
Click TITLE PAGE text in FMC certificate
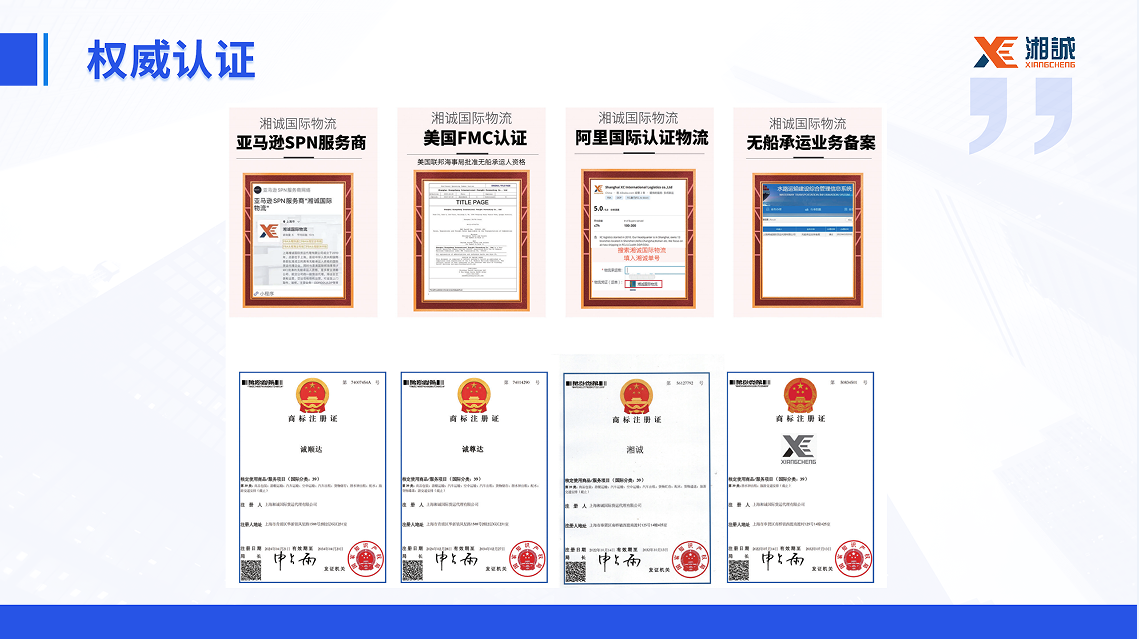(x=471, y=203)
